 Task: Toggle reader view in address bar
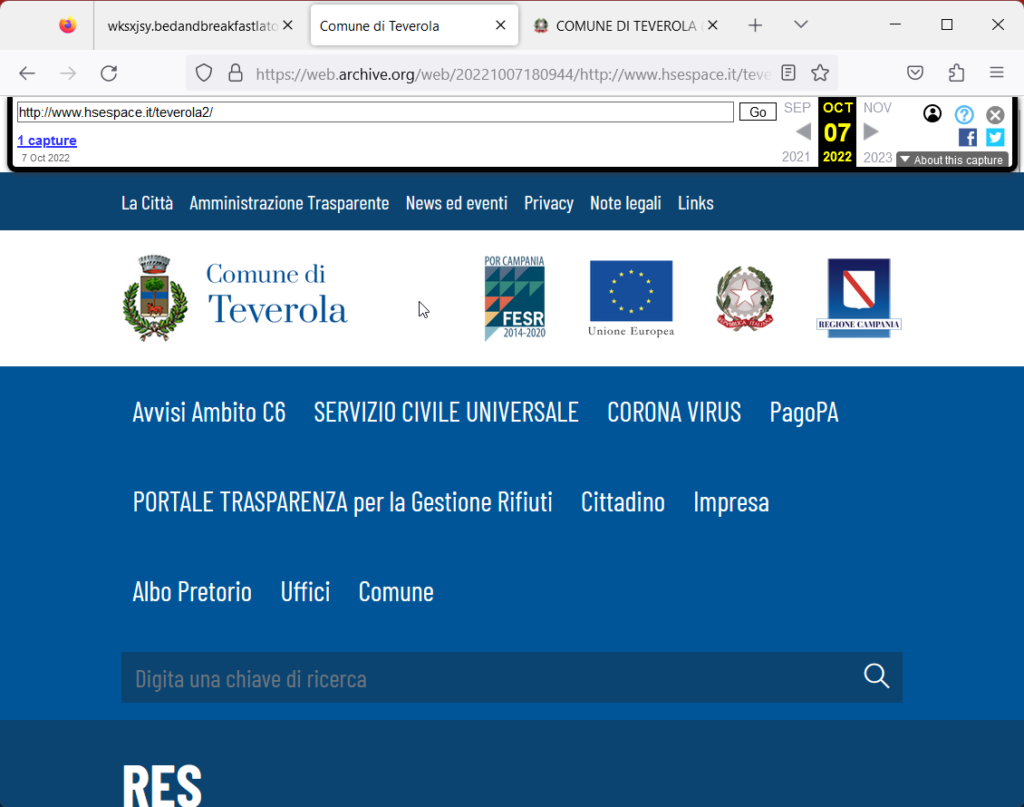[x=789, y=73]
